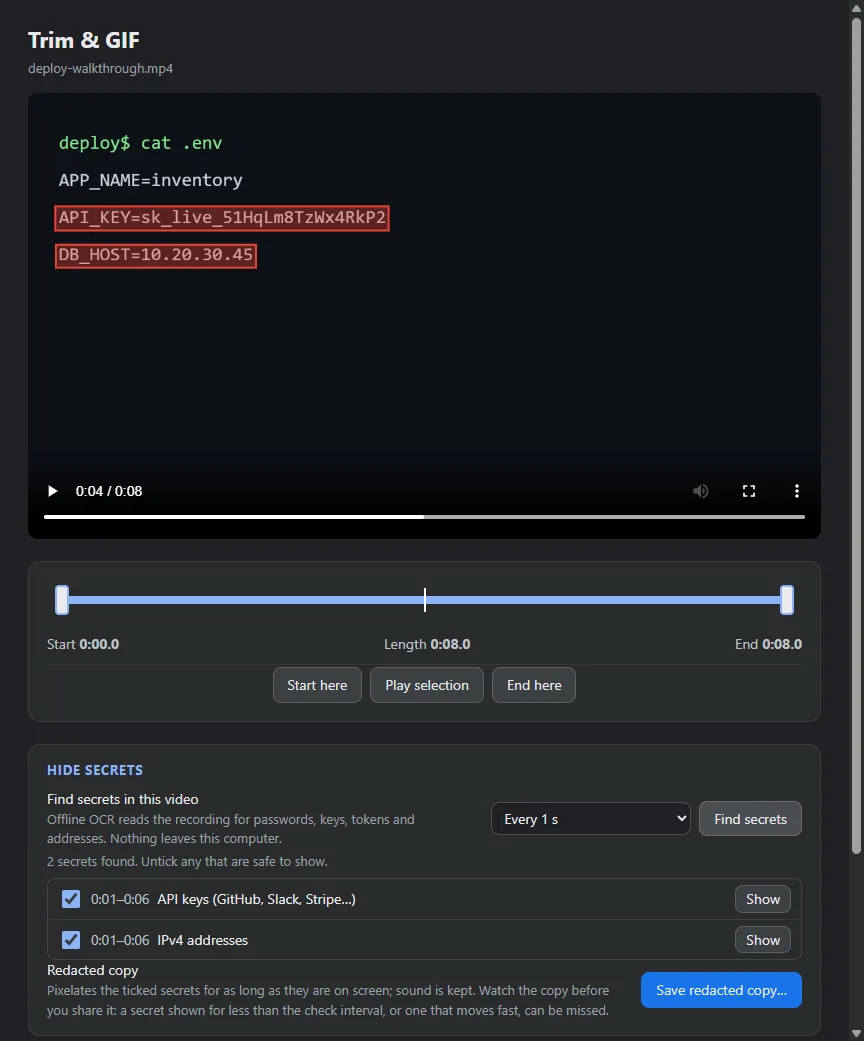The height and width of the screenshot is (1041, 864).
Task: Click scrollbar down arrow
Action: tap(857, 1034)
